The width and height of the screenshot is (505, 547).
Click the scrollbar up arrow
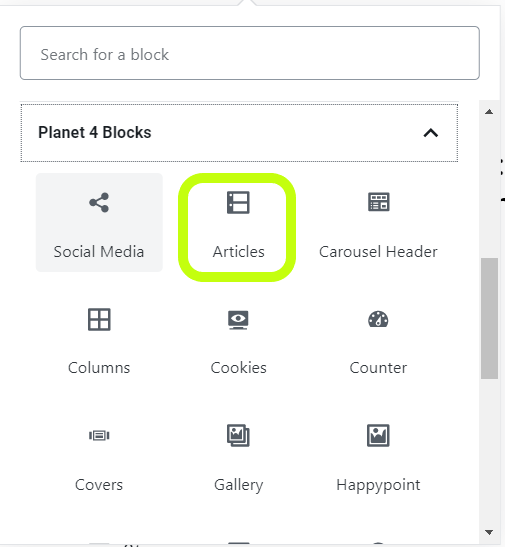(x=489, y=112)
